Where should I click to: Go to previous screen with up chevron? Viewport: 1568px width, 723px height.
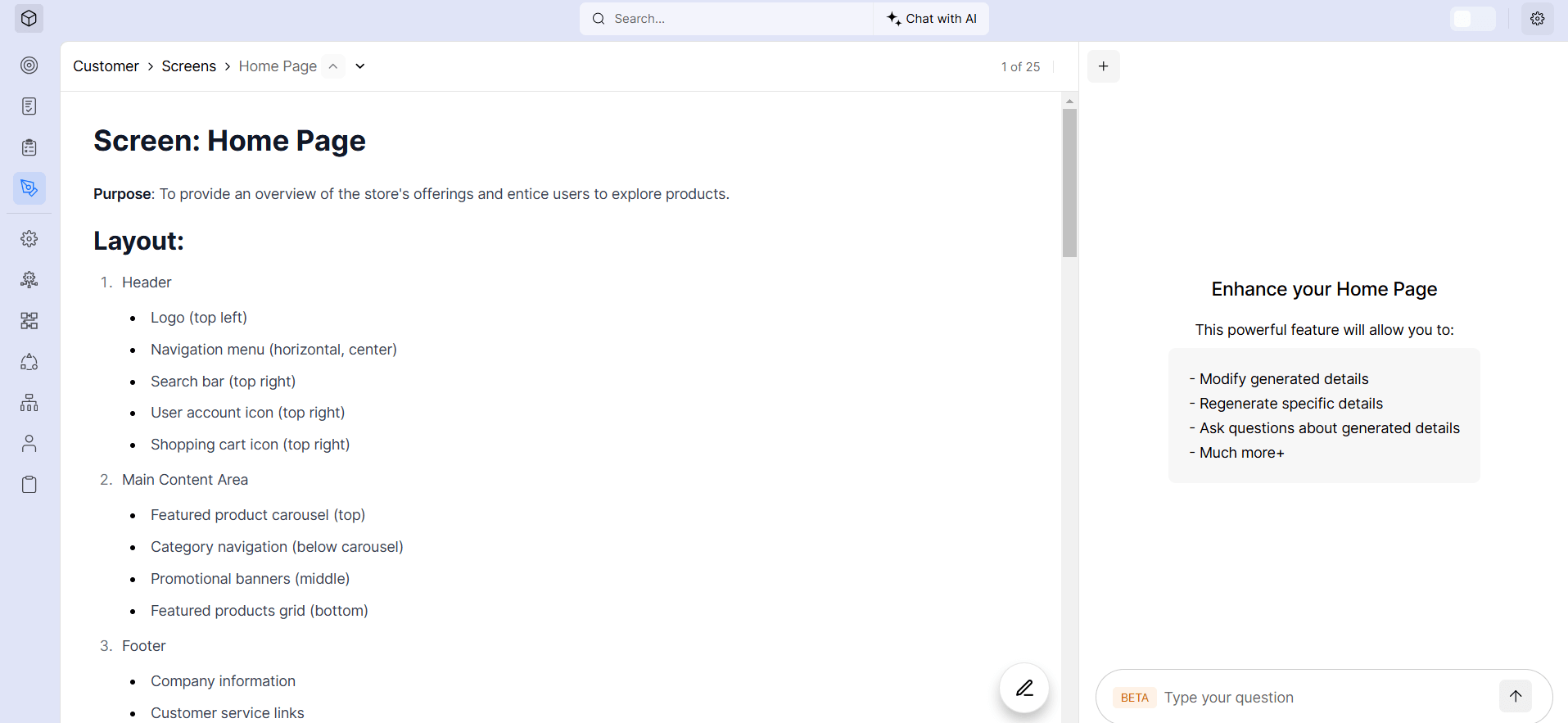click(333, 66)
